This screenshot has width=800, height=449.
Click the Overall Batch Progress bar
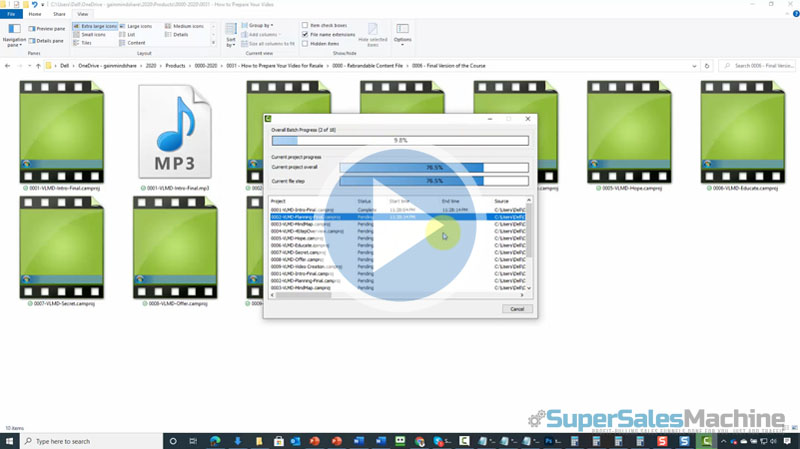pos(400,141)
